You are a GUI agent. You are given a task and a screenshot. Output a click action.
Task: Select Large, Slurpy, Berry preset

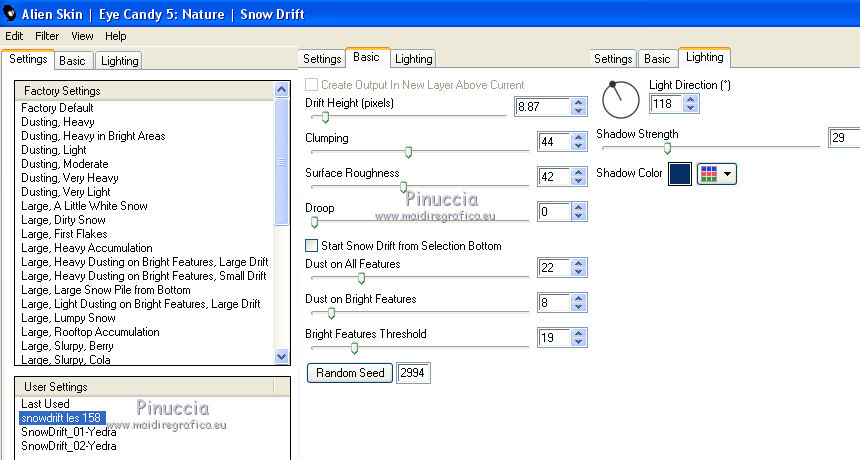tap(67, 346)
